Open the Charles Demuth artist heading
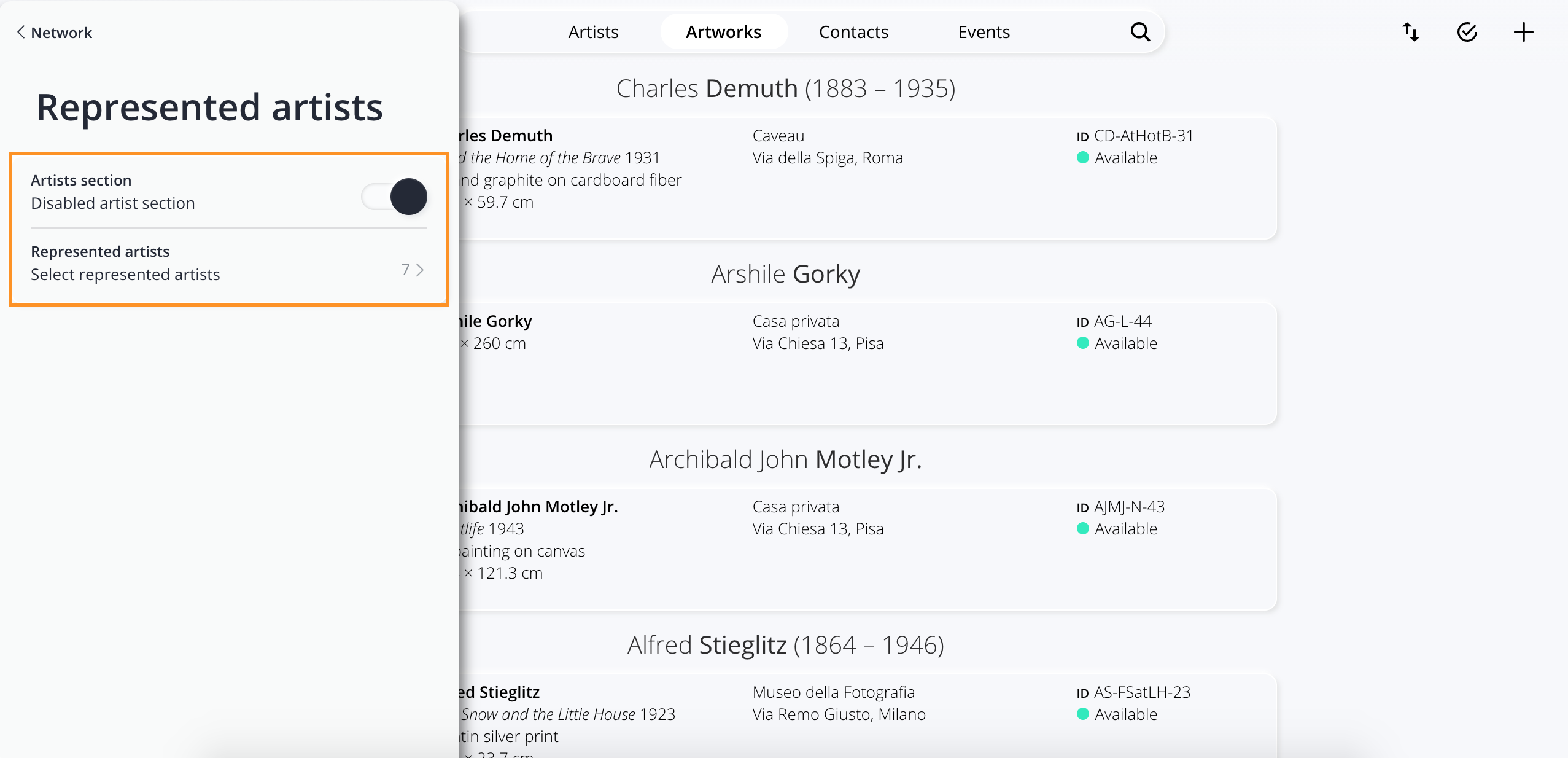Viewport: 1568px width, 758px height. pos(785,88)
